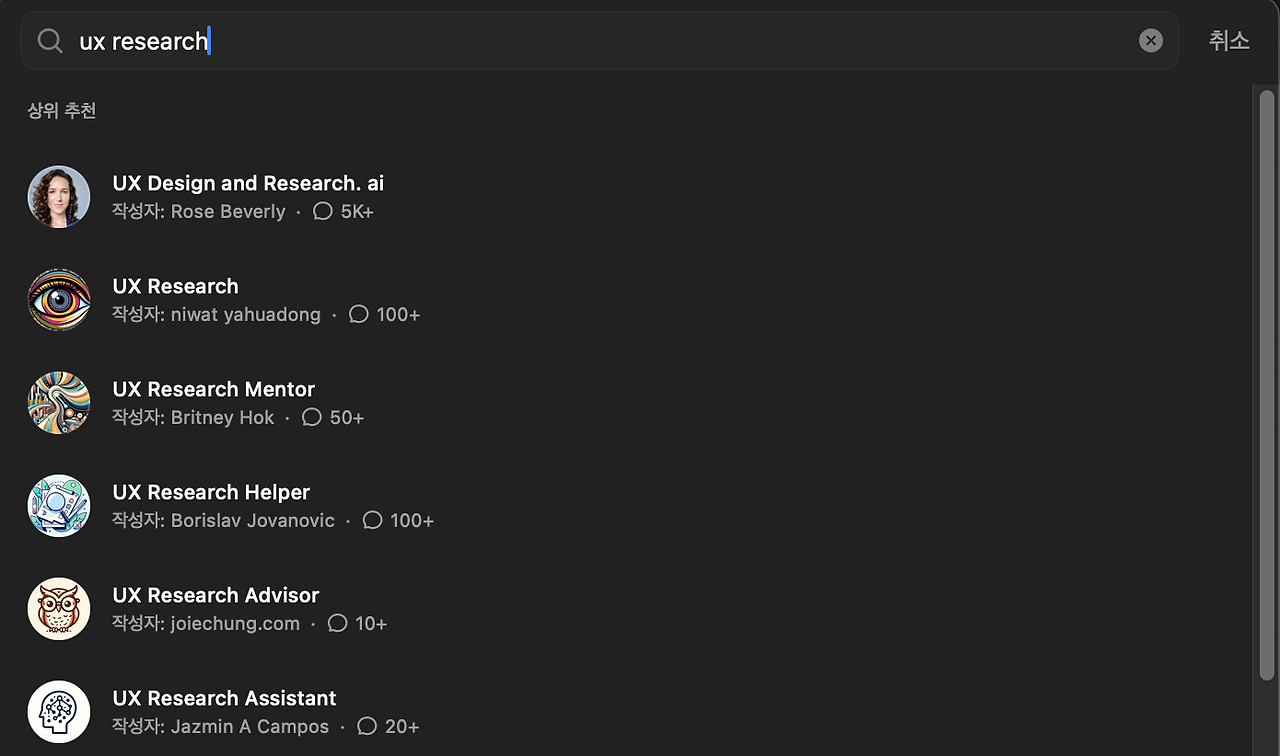
Task: Click inside the "ux research" search field
Action: click(x=600, y=41)
